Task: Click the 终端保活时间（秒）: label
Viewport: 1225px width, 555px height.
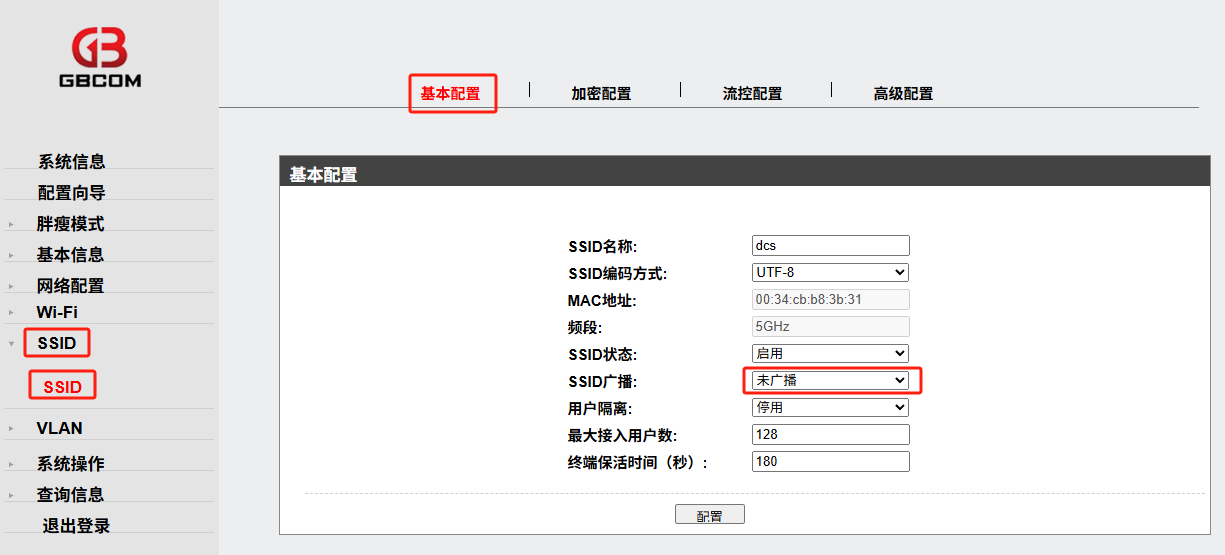Action: coord(638,462)
